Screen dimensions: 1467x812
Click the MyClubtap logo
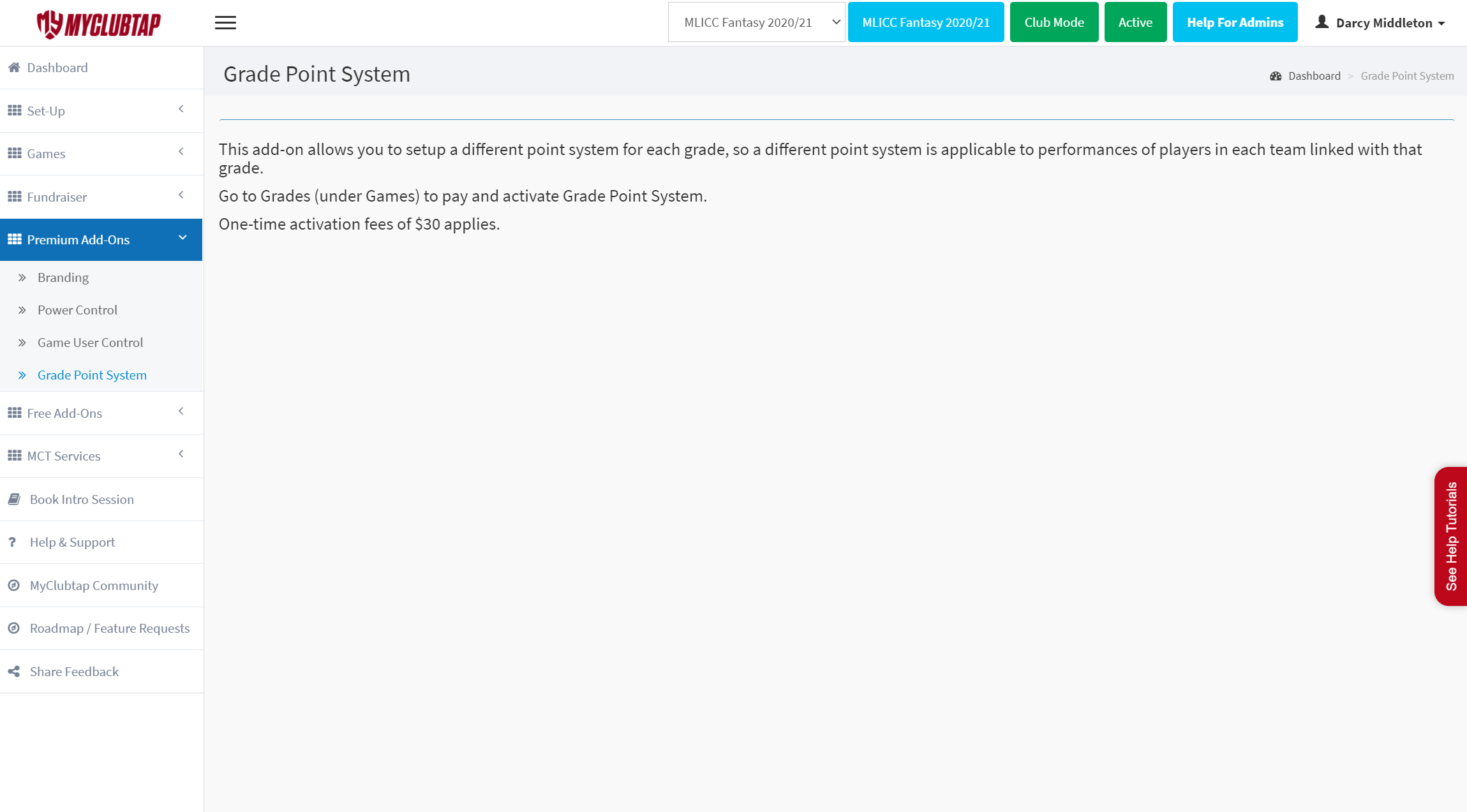point(99,24)
